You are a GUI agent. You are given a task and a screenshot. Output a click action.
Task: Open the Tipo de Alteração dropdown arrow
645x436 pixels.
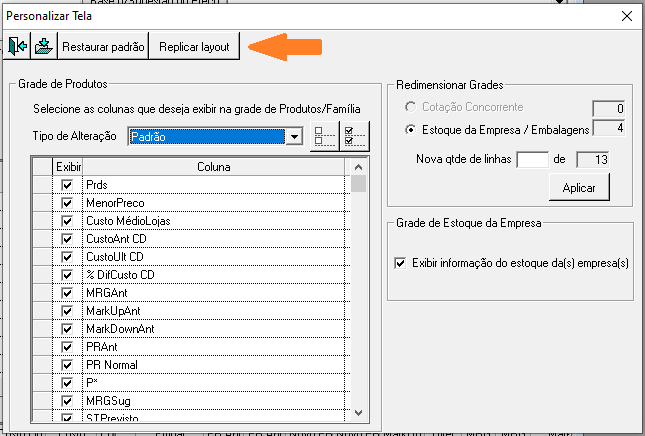(x=295, y=137)
